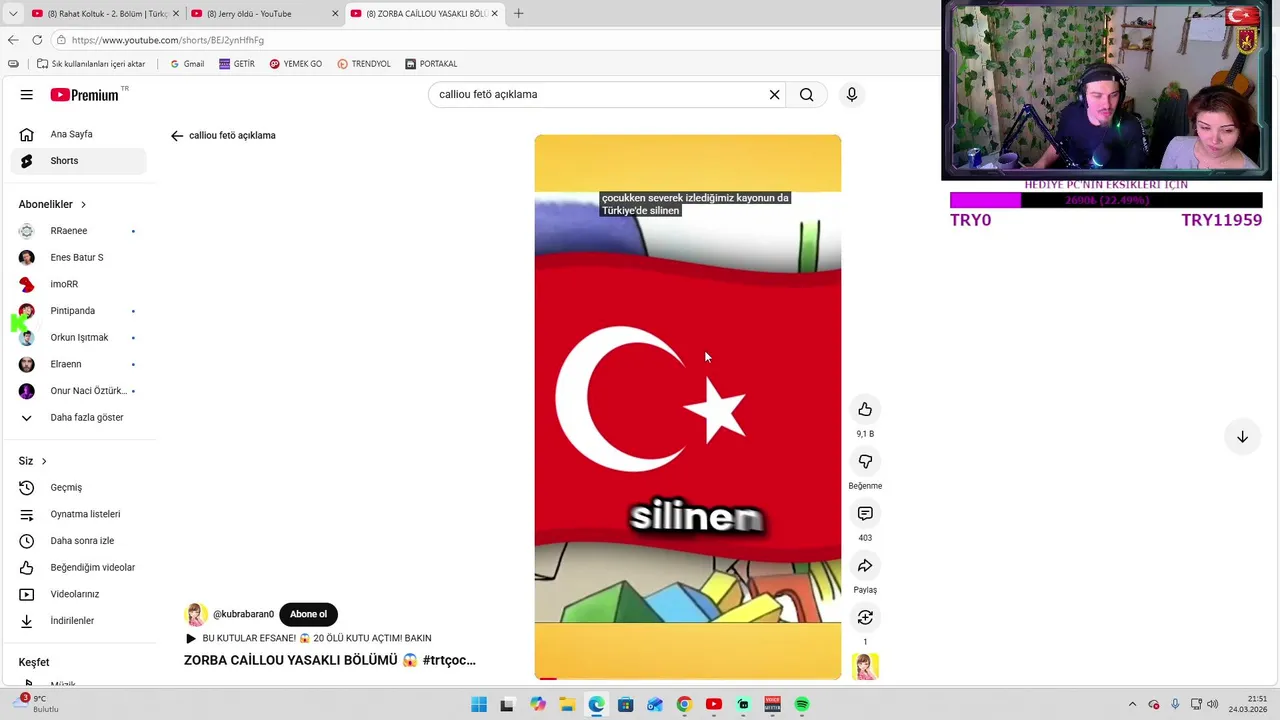
Task: Like the short with the thumbs-up
Action: (865, 409)
